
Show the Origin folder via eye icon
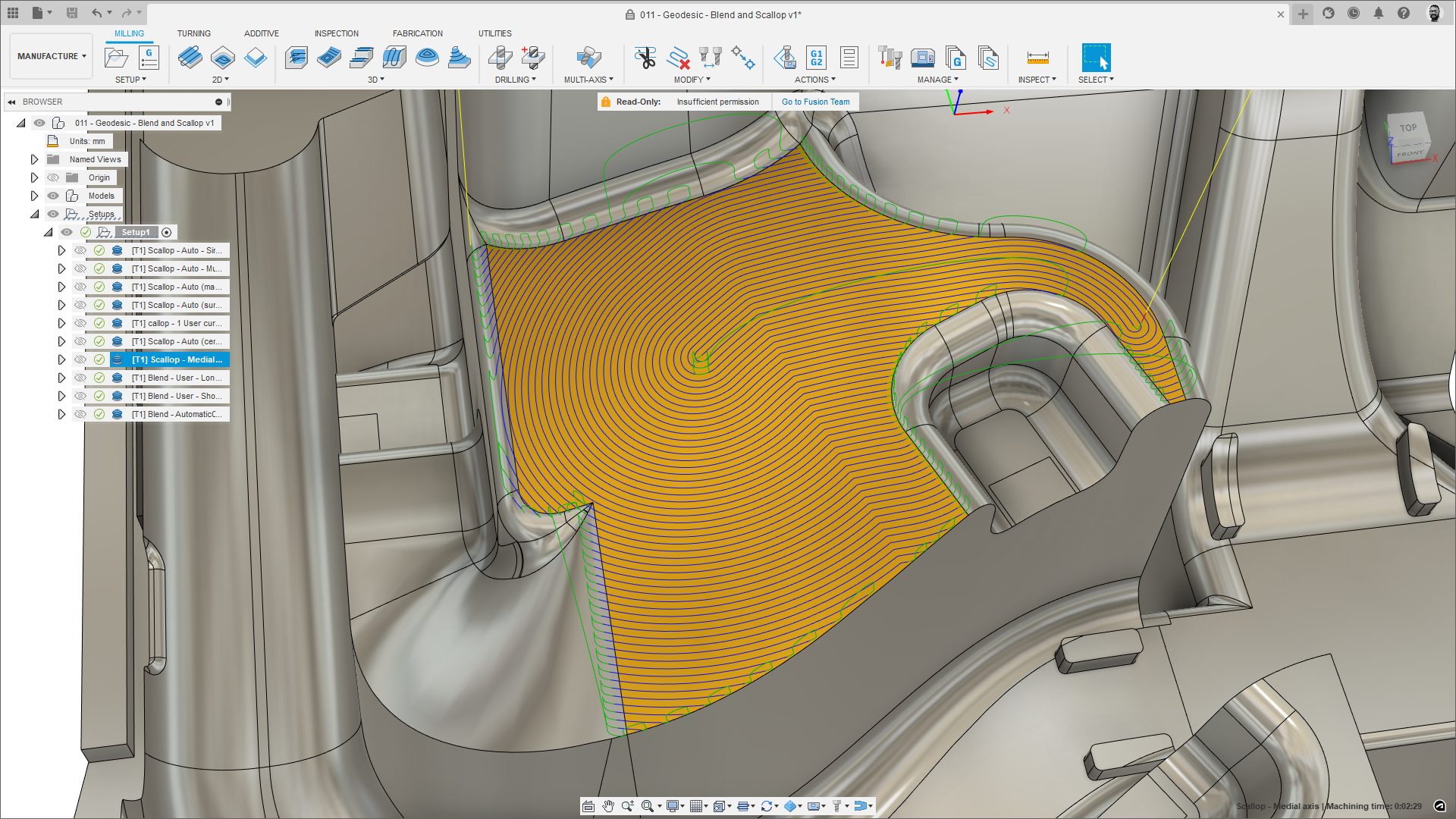point(53,177)
